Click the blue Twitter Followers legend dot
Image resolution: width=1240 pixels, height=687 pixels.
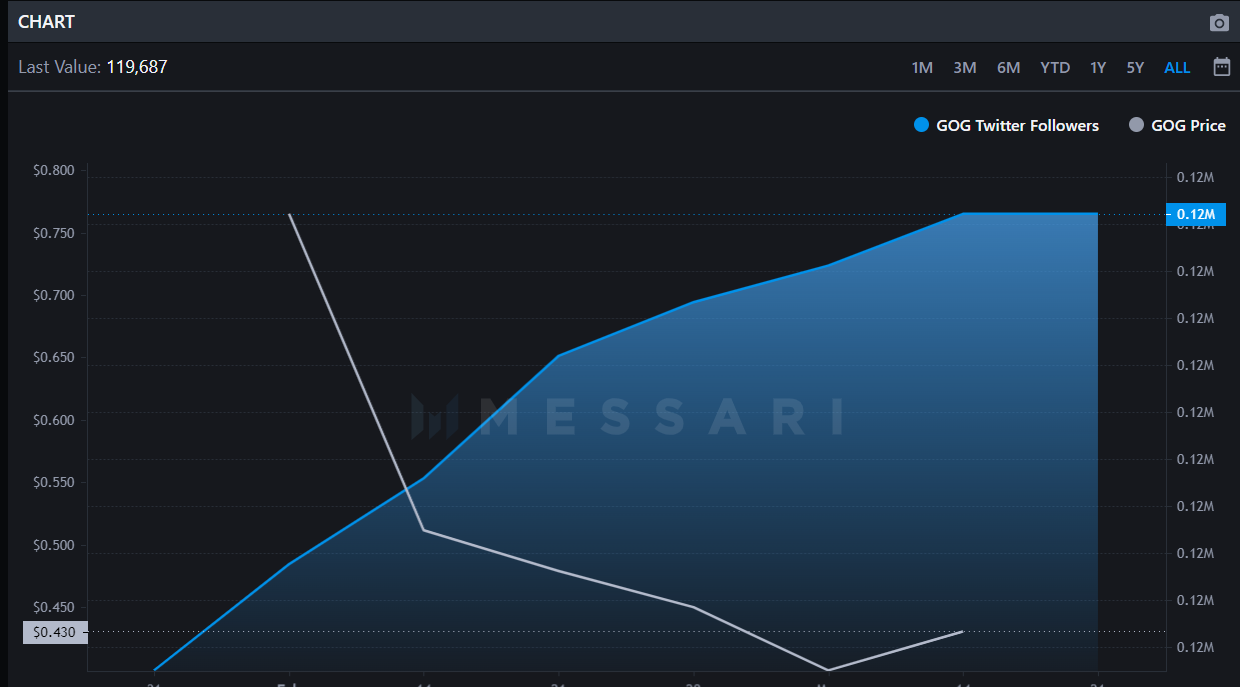click(922, 125)
